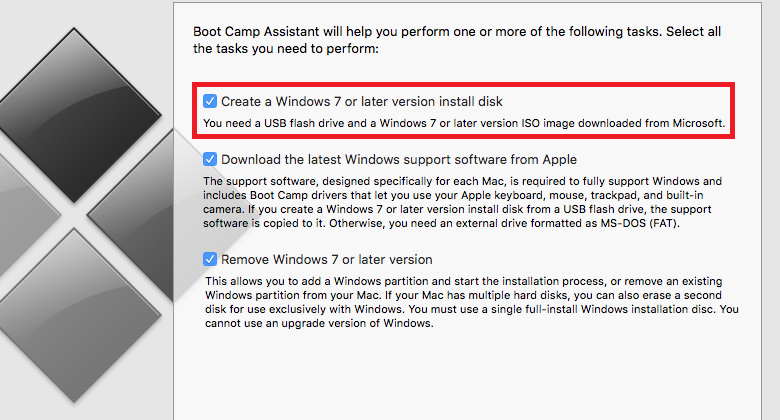This screenshot has width=780, height=420.
Task: Uncheck the Create Windows install disk checkbox
Action: 210,101
